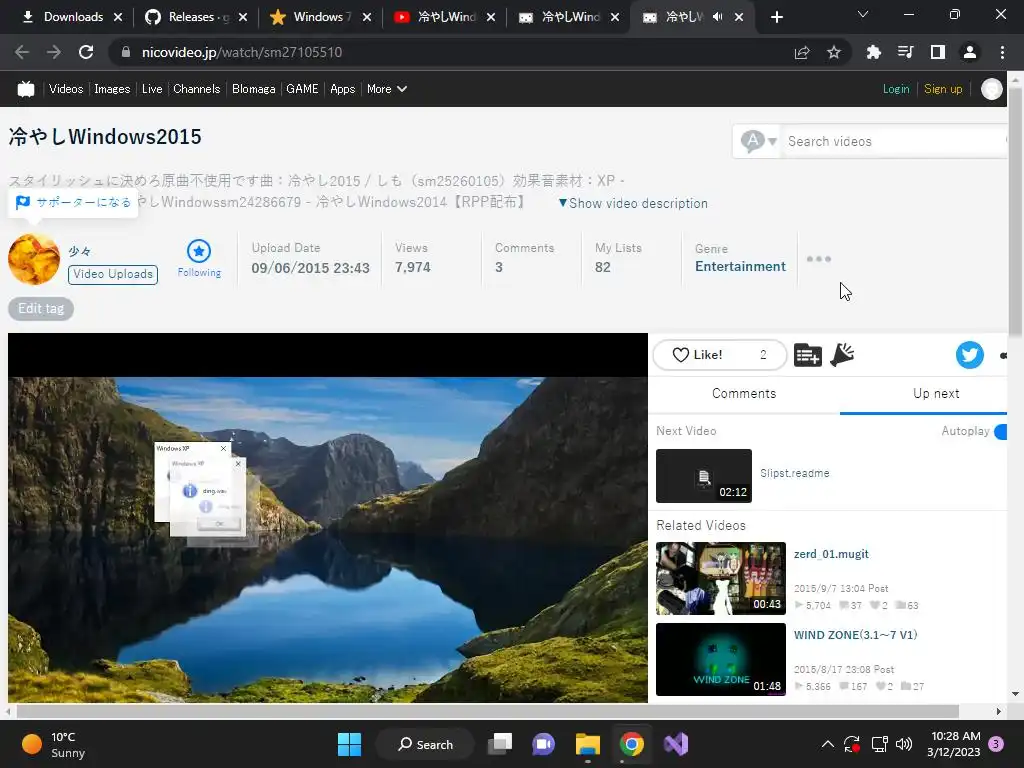Click the Like! button
The image size is (1024, 768).
tap(720, 355)
